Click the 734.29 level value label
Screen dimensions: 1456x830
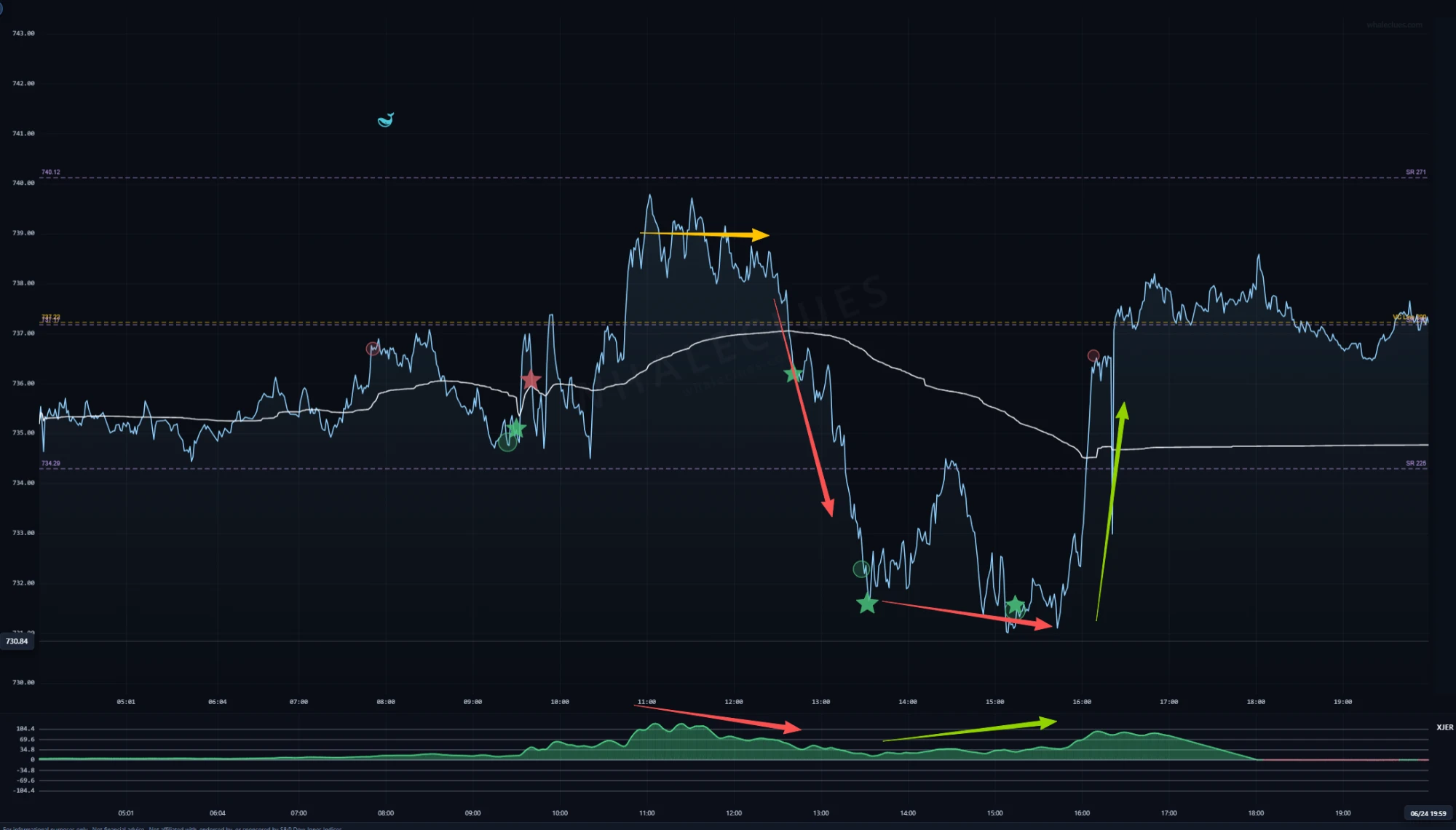(51, 463)
